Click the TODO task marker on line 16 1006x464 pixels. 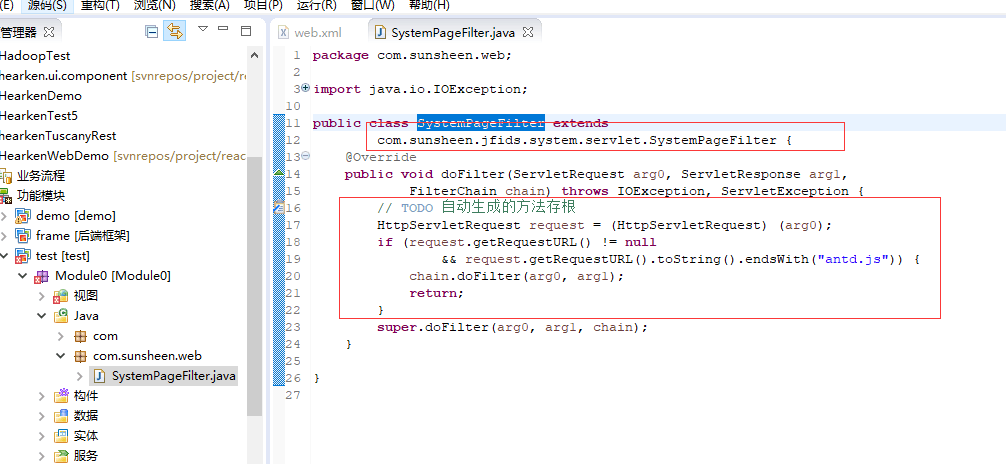(280, 208)
